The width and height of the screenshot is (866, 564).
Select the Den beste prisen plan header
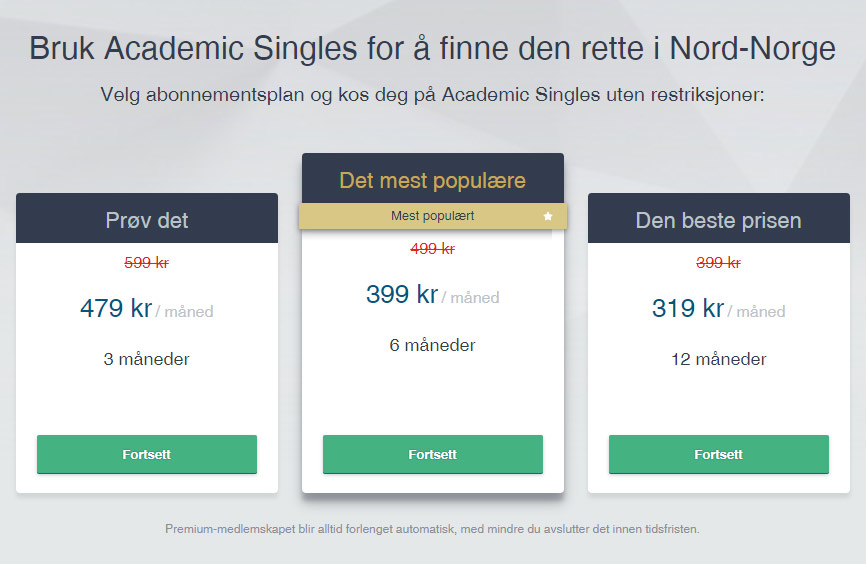(719, 218)
